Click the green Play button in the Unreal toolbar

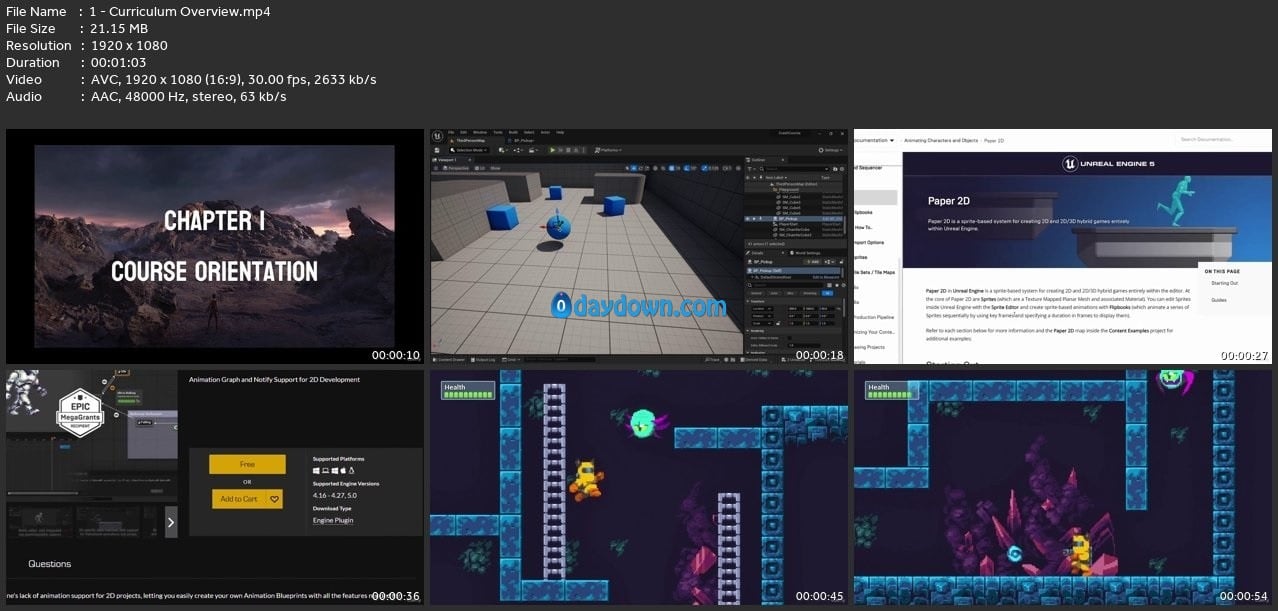[x=553, y=150]
